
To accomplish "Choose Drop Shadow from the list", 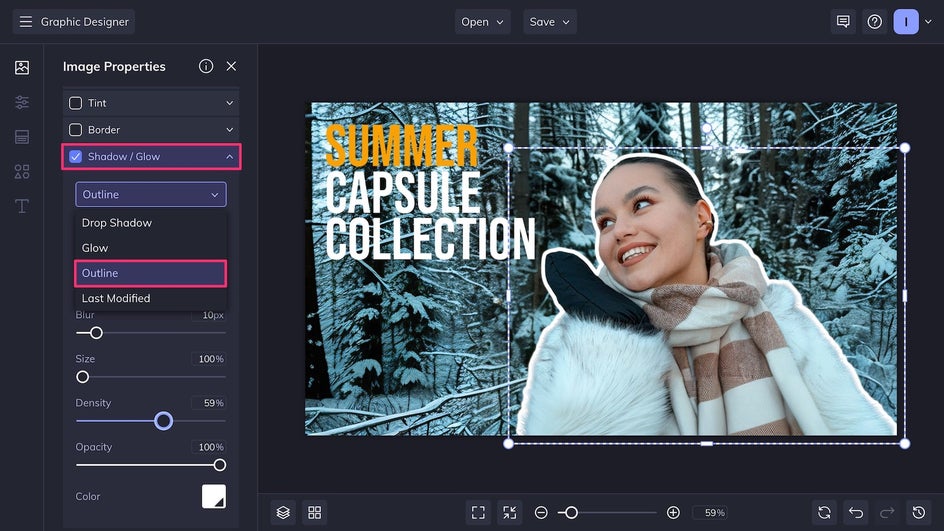I will pos(151,223).
